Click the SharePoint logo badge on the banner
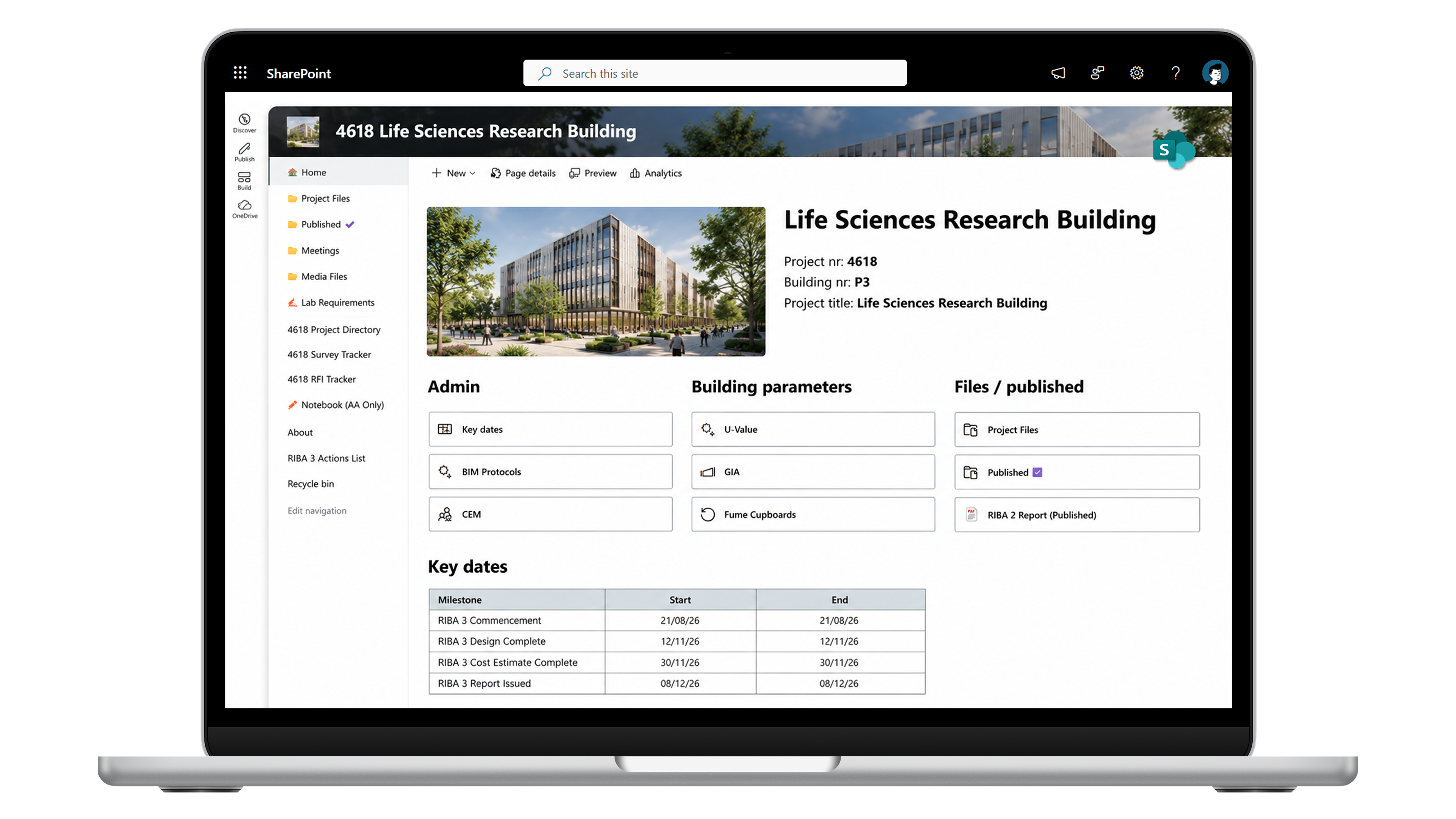 click(1174, 150)
